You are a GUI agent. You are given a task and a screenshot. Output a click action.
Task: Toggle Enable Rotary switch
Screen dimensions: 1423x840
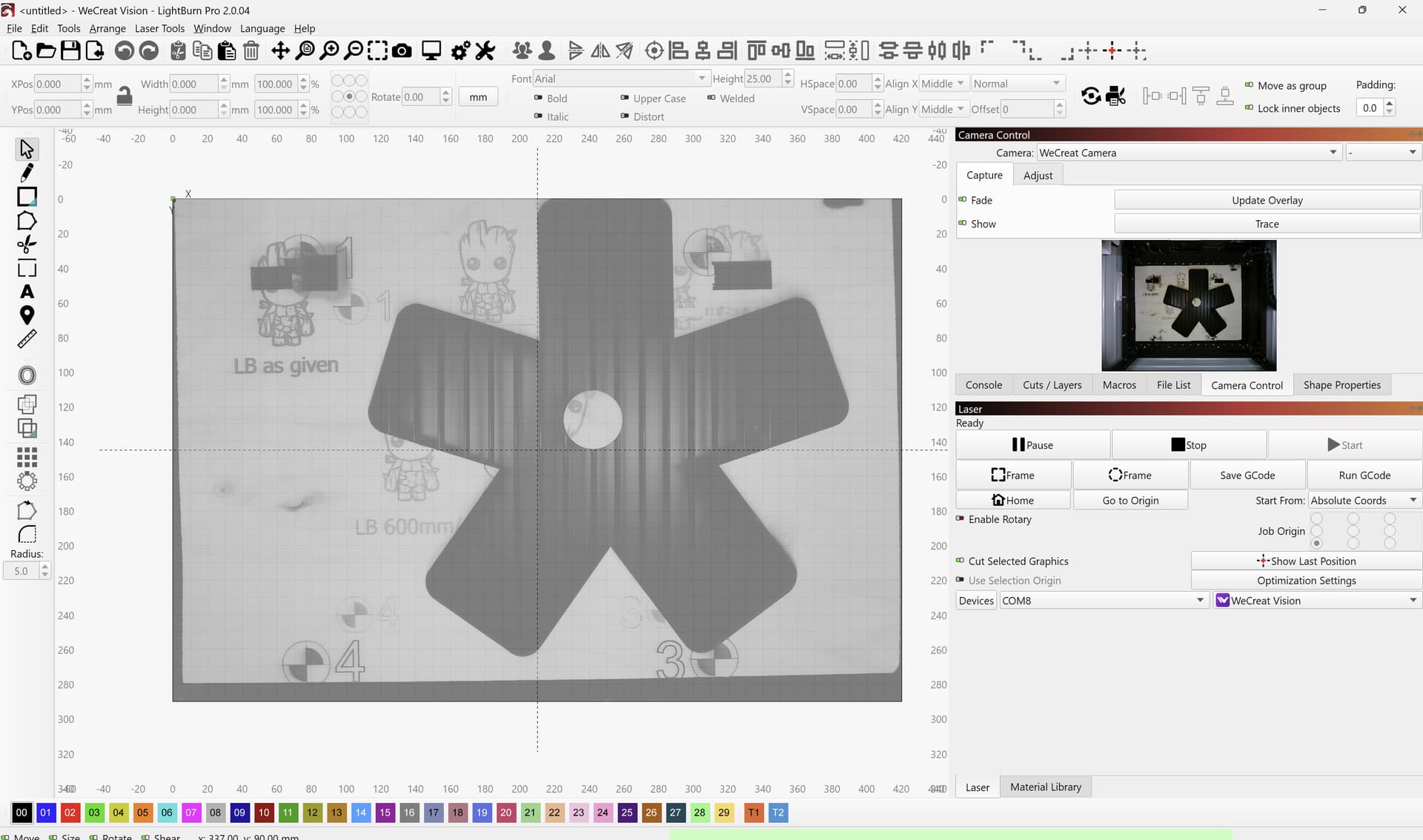961,519
